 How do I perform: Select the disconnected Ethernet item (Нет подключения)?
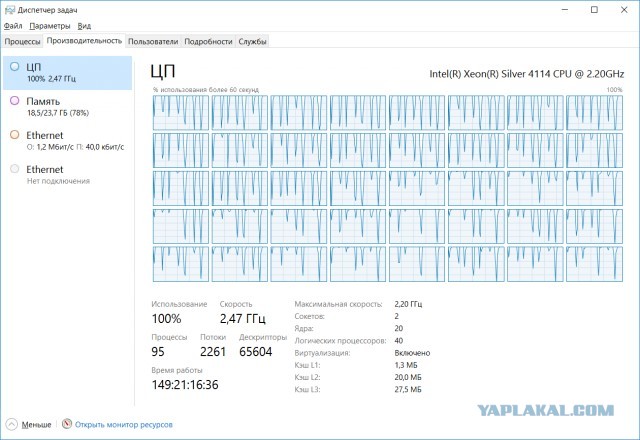[67, 175]
